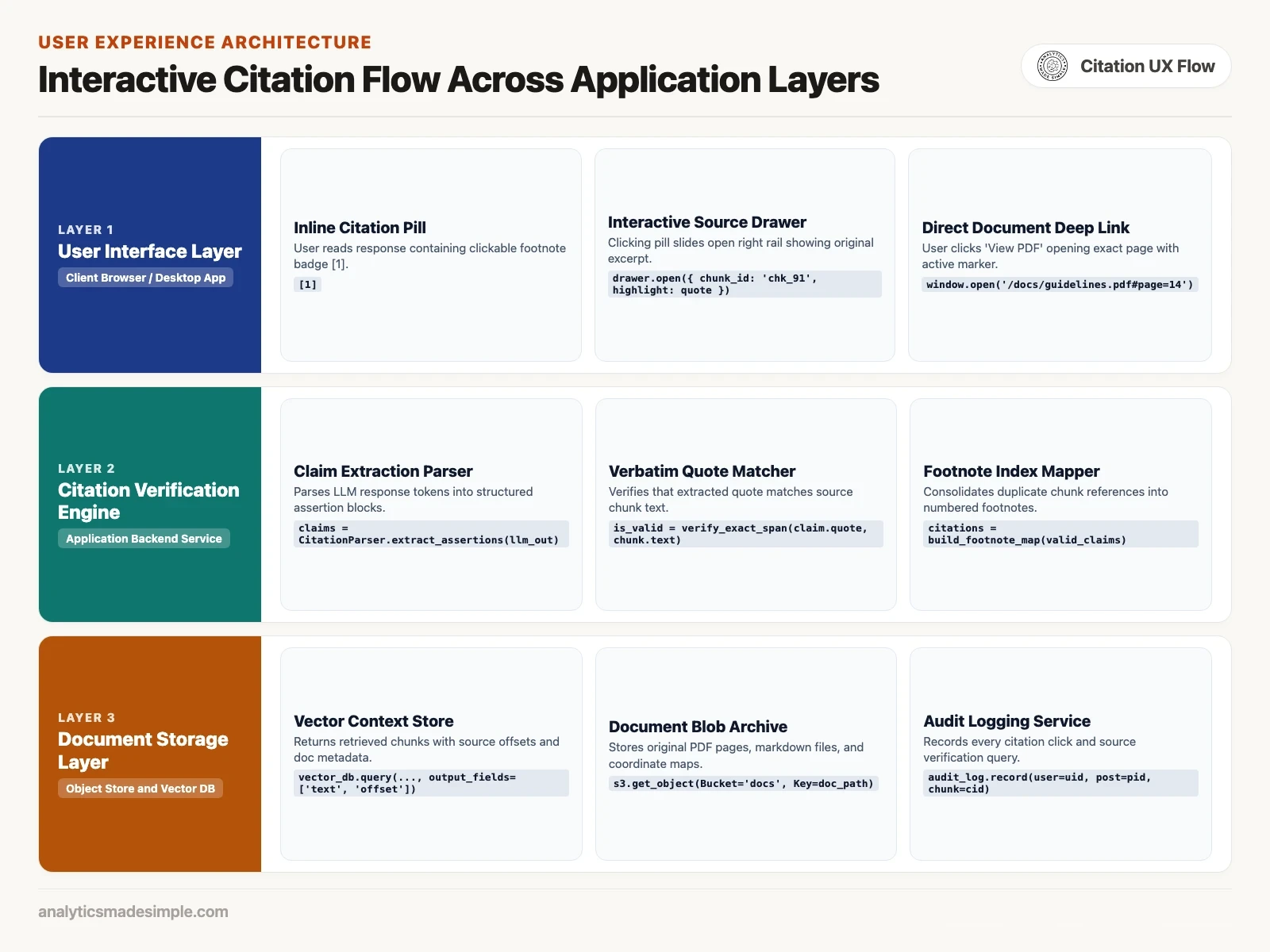Image resolution: width=1270 pixels, height=952 pixels.
Task: Click the LAYER 1 label
Action: click(86, 230)
